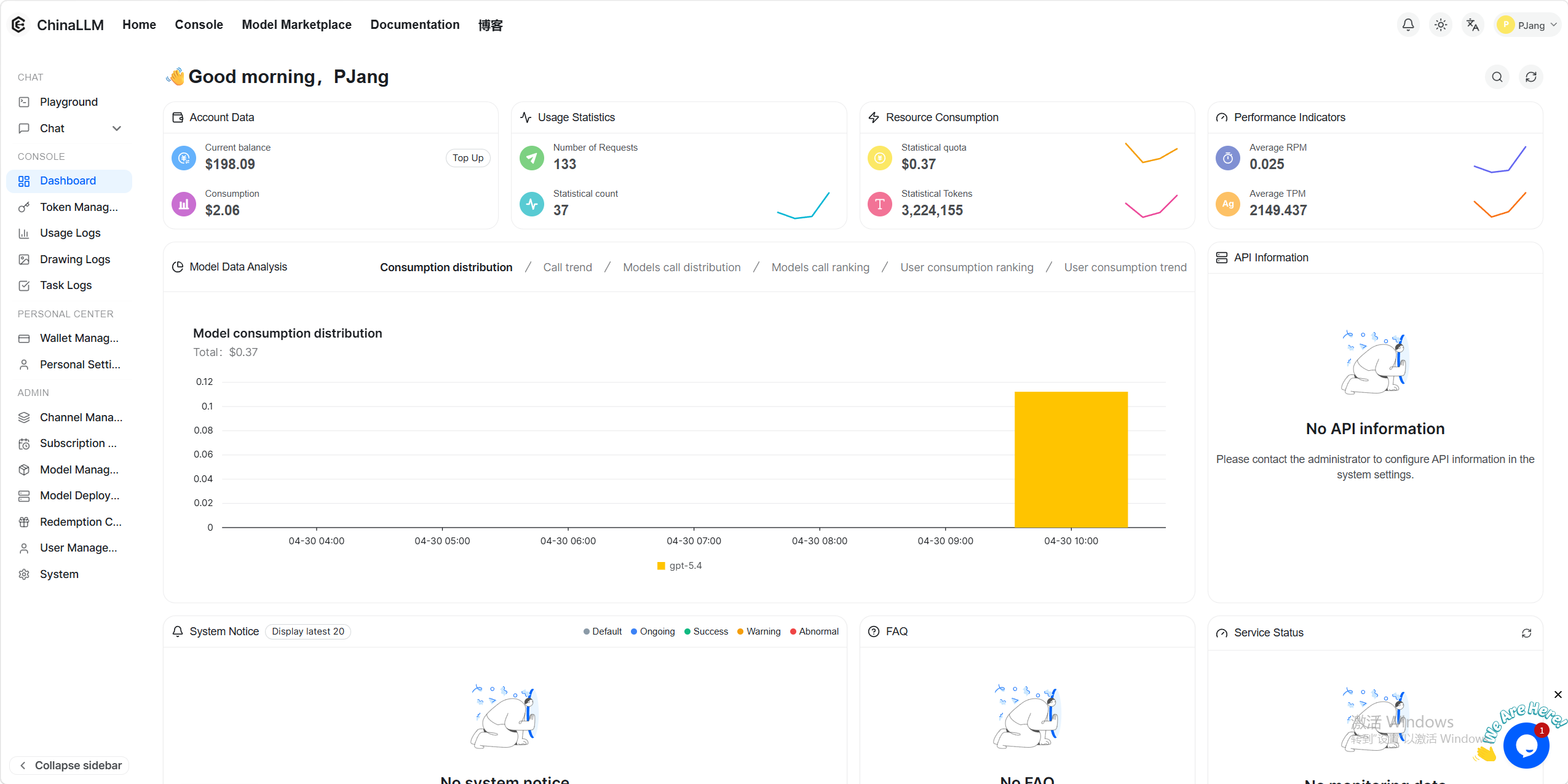Refresh the Service Status panel
1568x784 pixels.
(x=1526, y=633)
